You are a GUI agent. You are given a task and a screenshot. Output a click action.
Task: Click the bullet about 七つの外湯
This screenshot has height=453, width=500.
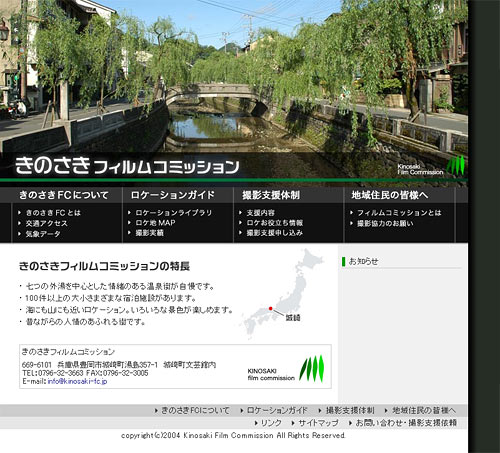120,286
